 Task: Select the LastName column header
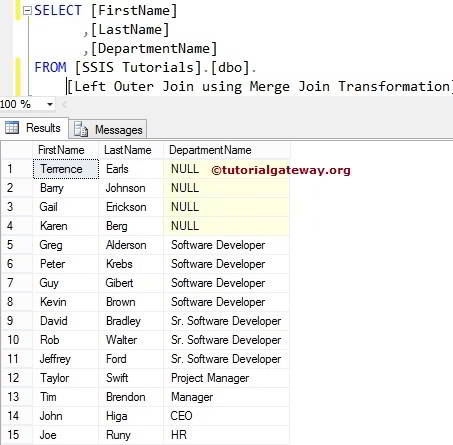(x=131, y=150)
